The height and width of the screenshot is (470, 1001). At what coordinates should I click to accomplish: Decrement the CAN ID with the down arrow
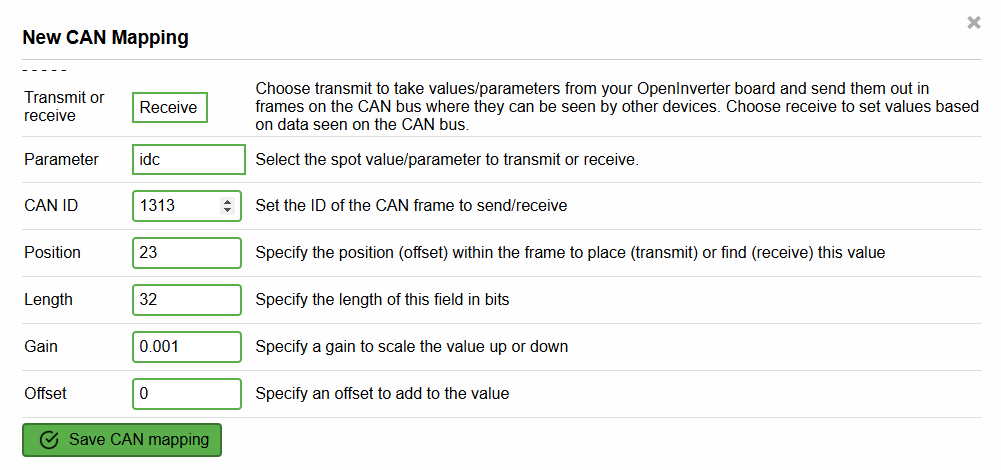[228, 211]
